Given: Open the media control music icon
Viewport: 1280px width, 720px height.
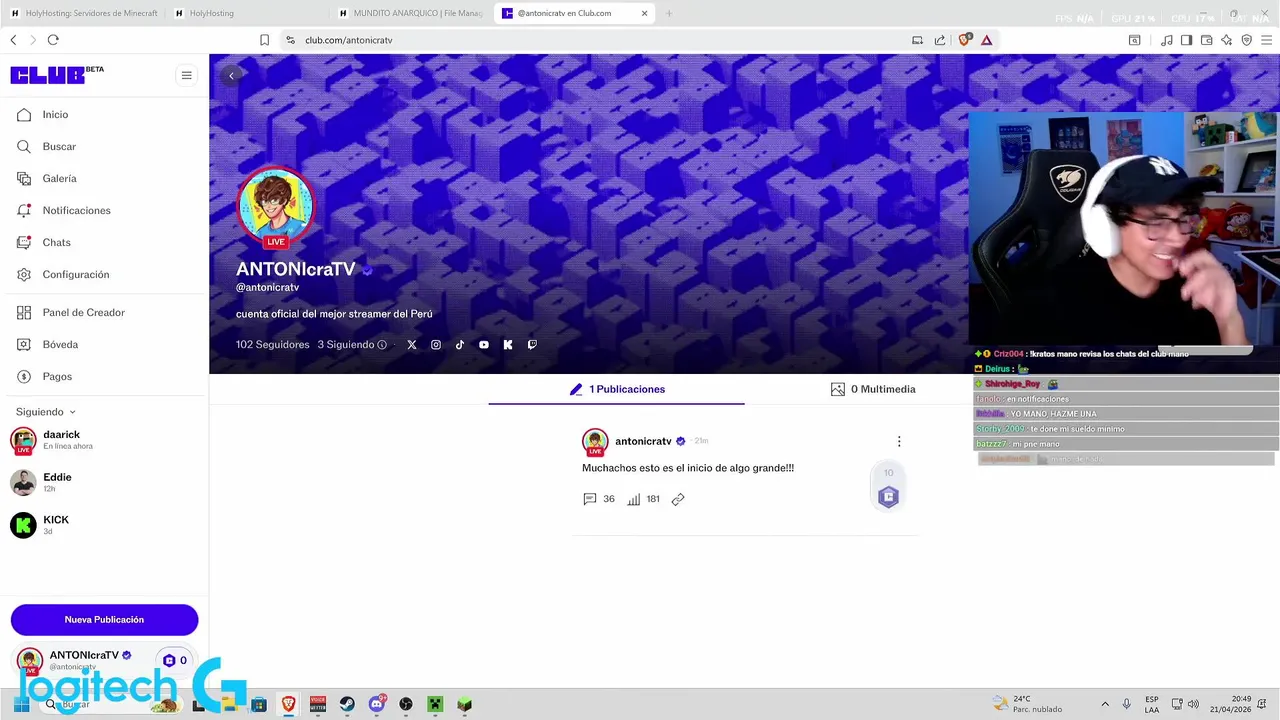Looking at the screenshot, I should 1166,40.
